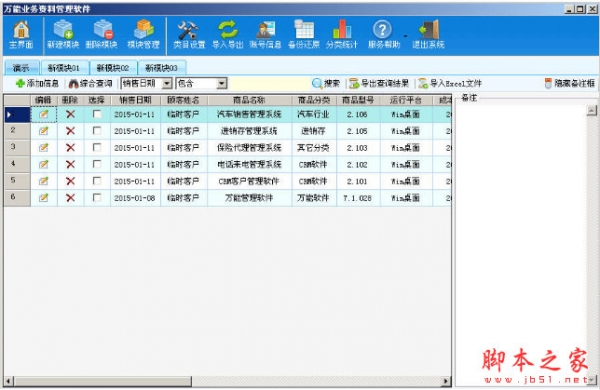600x390 pixels.
Task: Open 分类统计 chart icon
Action: click(x=342, y=34)
